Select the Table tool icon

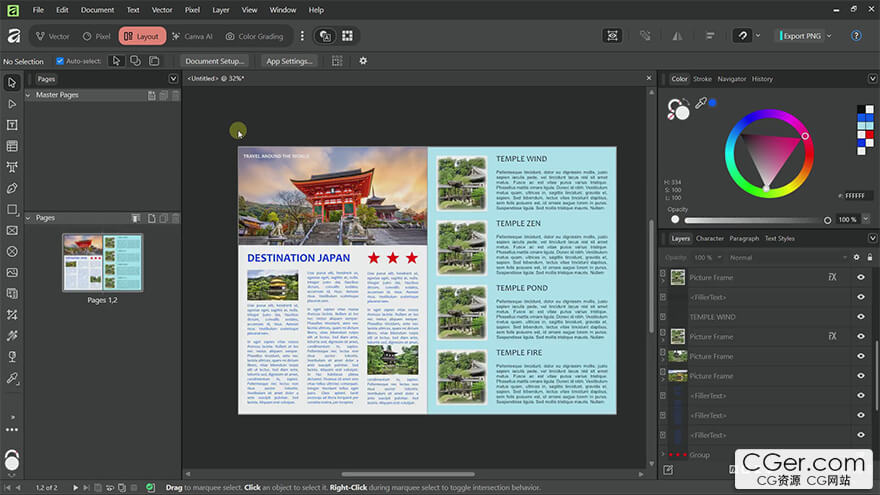(12, 146)
